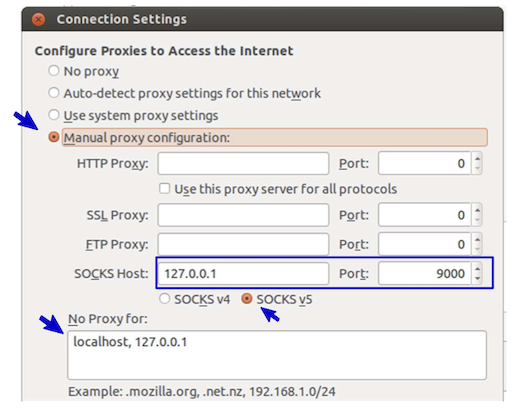Select SOCKS v4 option
Image resolution: width=525 pixels, height=413 pixels.
click(164, 298)
